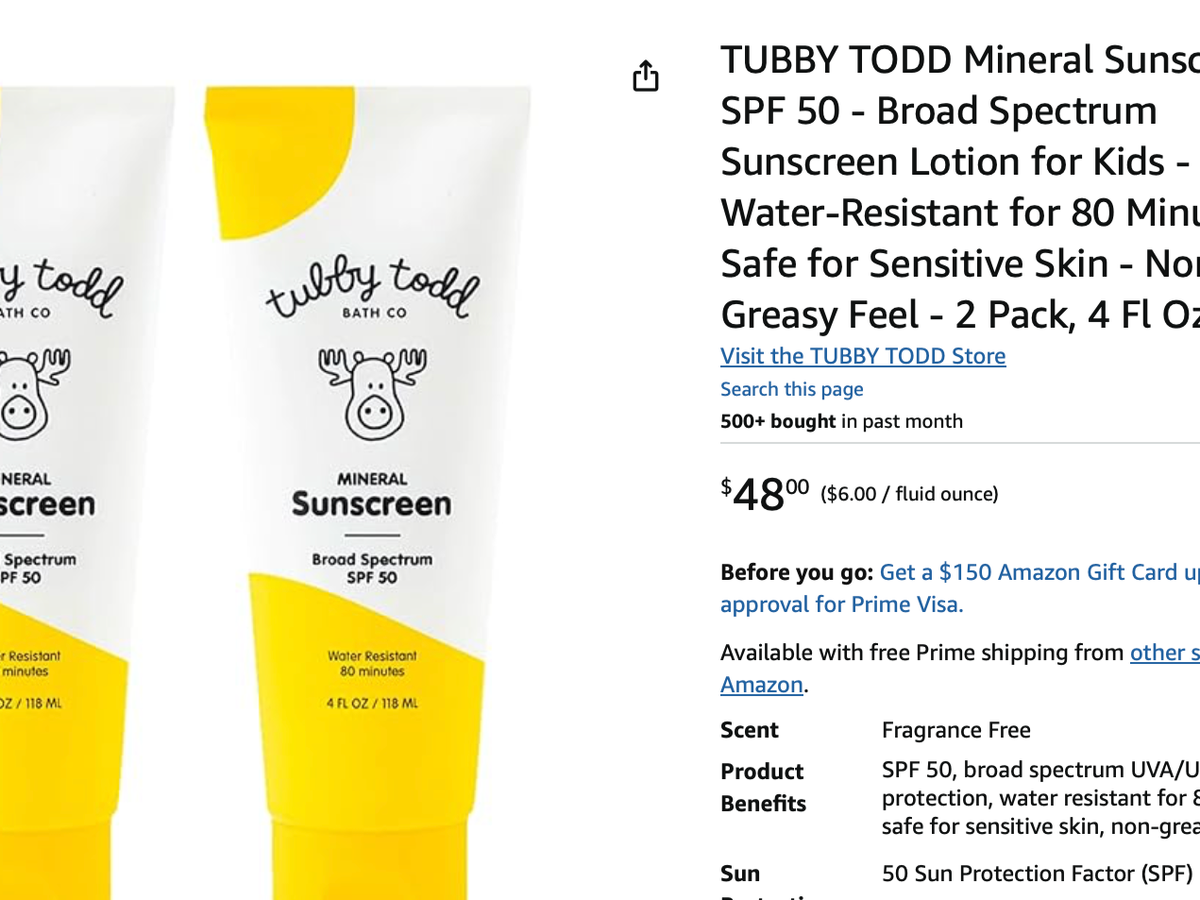Click the product title starting 'TUBBY TODD Mineral'
This screenshot has width=1200, height=900.
[x=960, y=187]
